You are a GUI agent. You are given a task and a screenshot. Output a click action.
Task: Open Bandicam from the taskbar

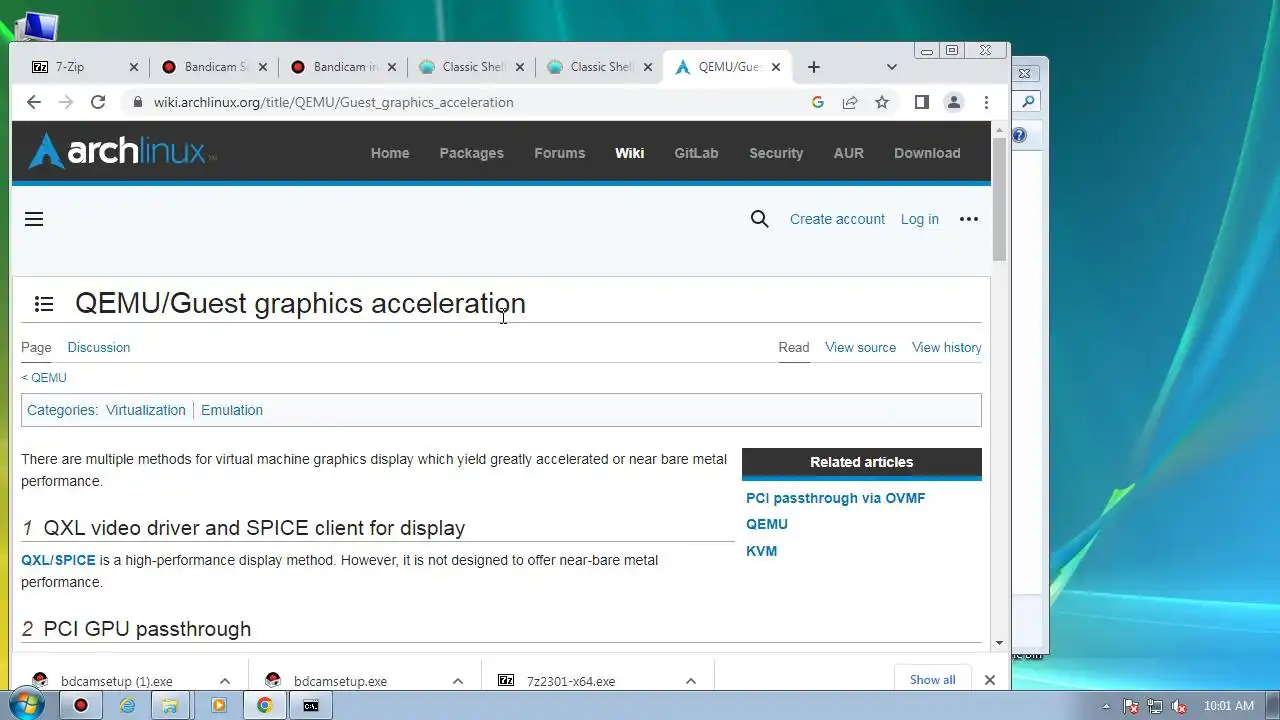pos(81,705)
